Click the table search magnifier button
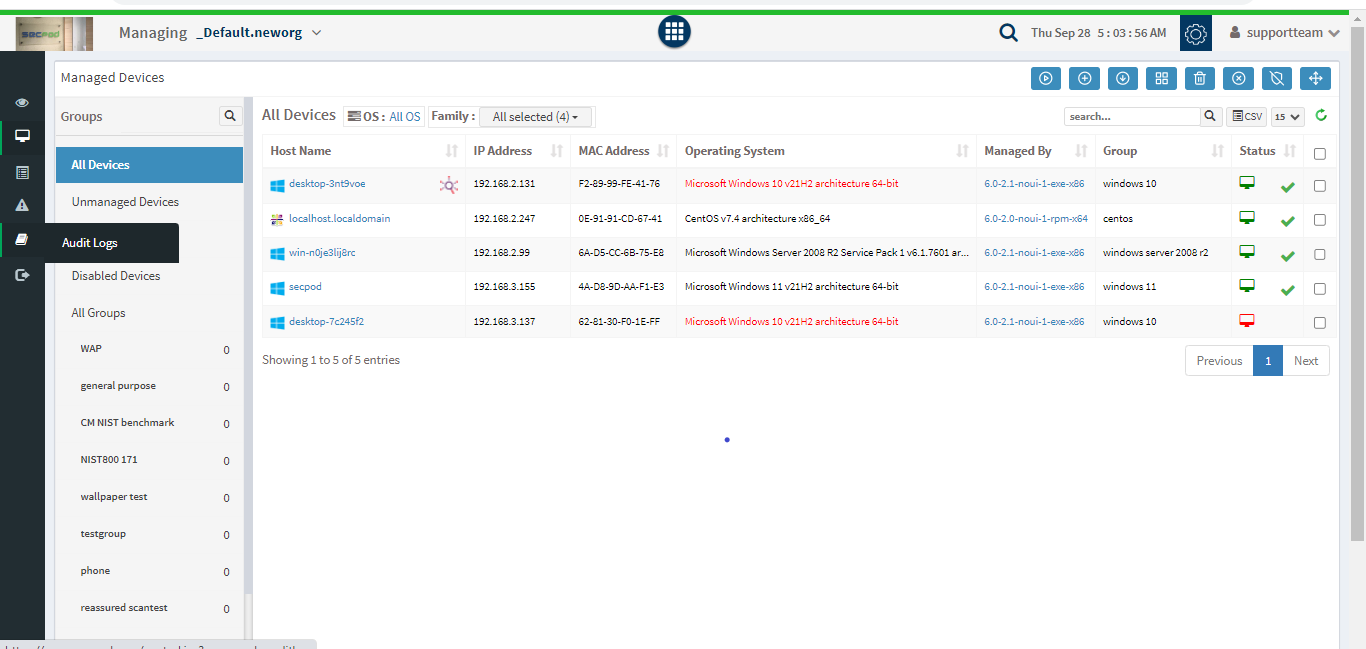The width and height of the screenshot is (1366, 649). [x=1210, y=116]
